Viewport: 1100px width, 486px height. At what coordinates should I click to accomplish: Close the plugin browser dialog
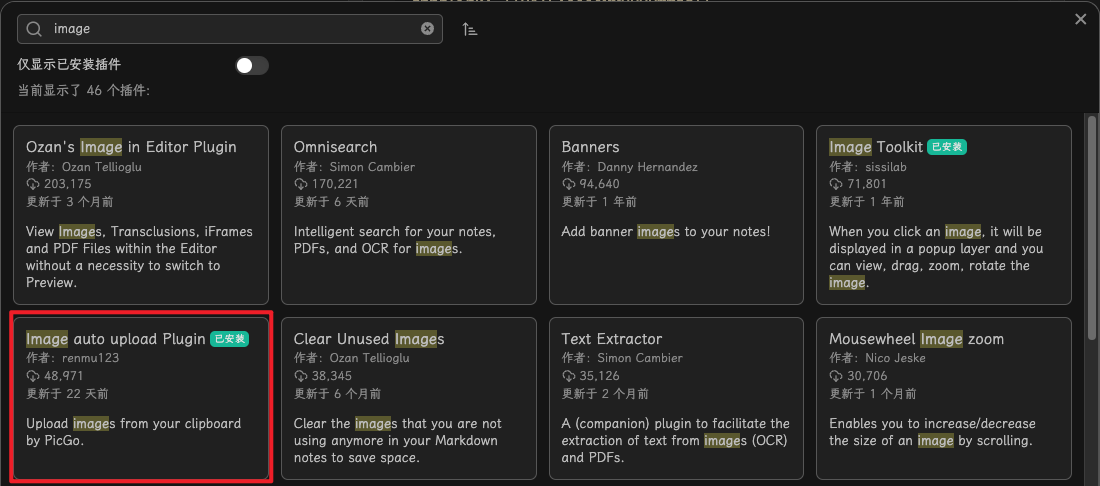pos(1080,19)
